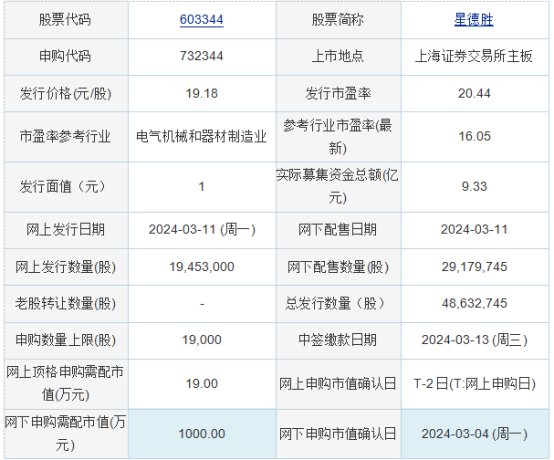Select the 网上顶格申购需配市值(万元) label

(65, 383)
